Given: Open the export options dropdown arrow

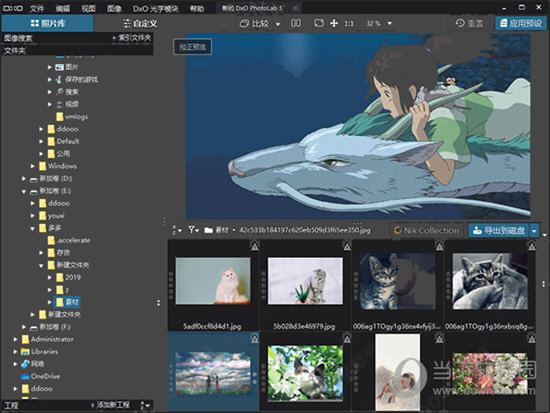Looking at the screenshot, I should coord(534,231).
